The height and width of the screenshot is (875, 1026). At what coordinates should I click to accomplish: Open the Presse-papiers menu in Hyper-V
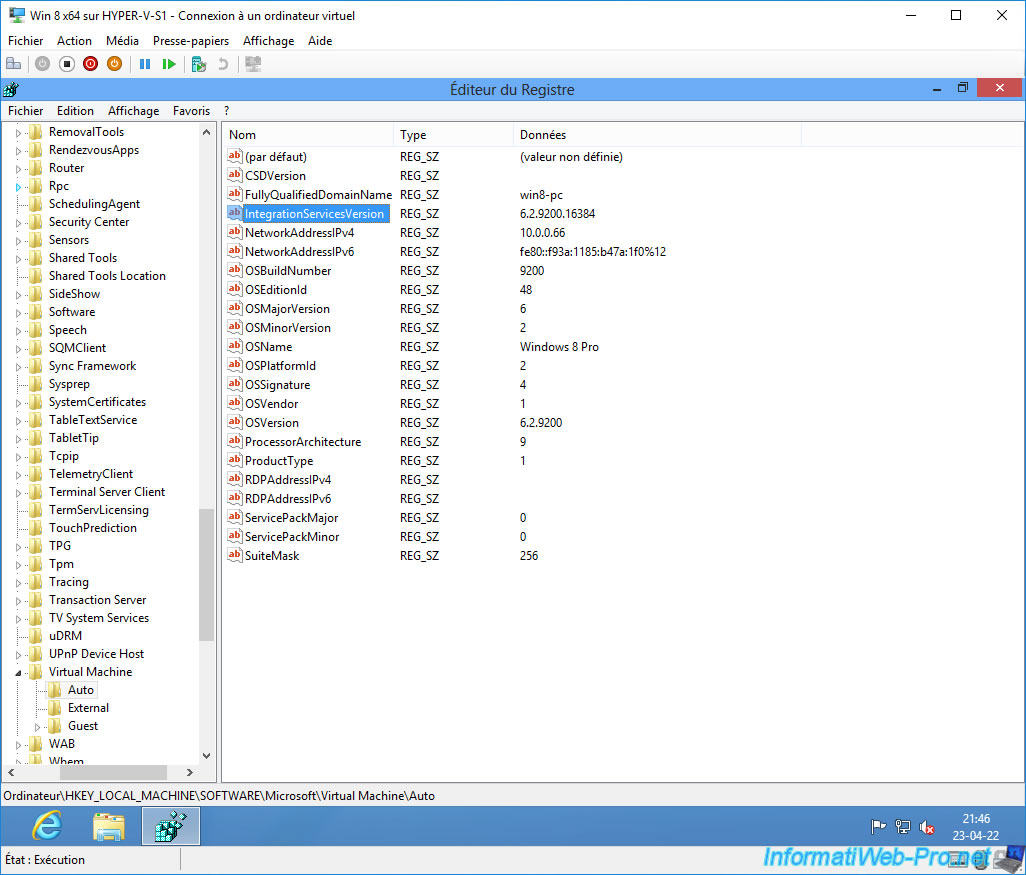(190, 41)
